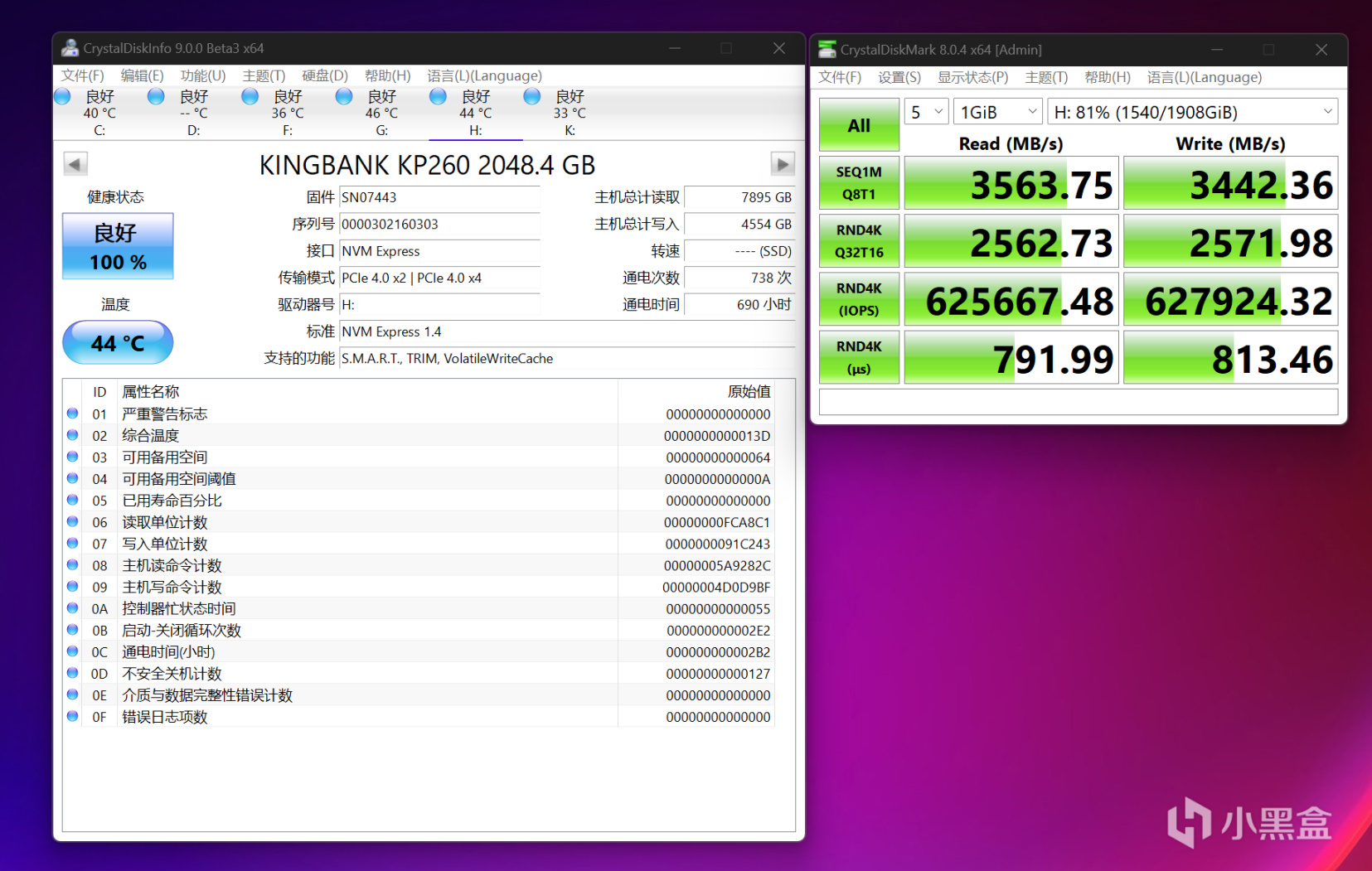
Task: Click status orb for attribute 06 读取单位计数
Action: point(73,521)
